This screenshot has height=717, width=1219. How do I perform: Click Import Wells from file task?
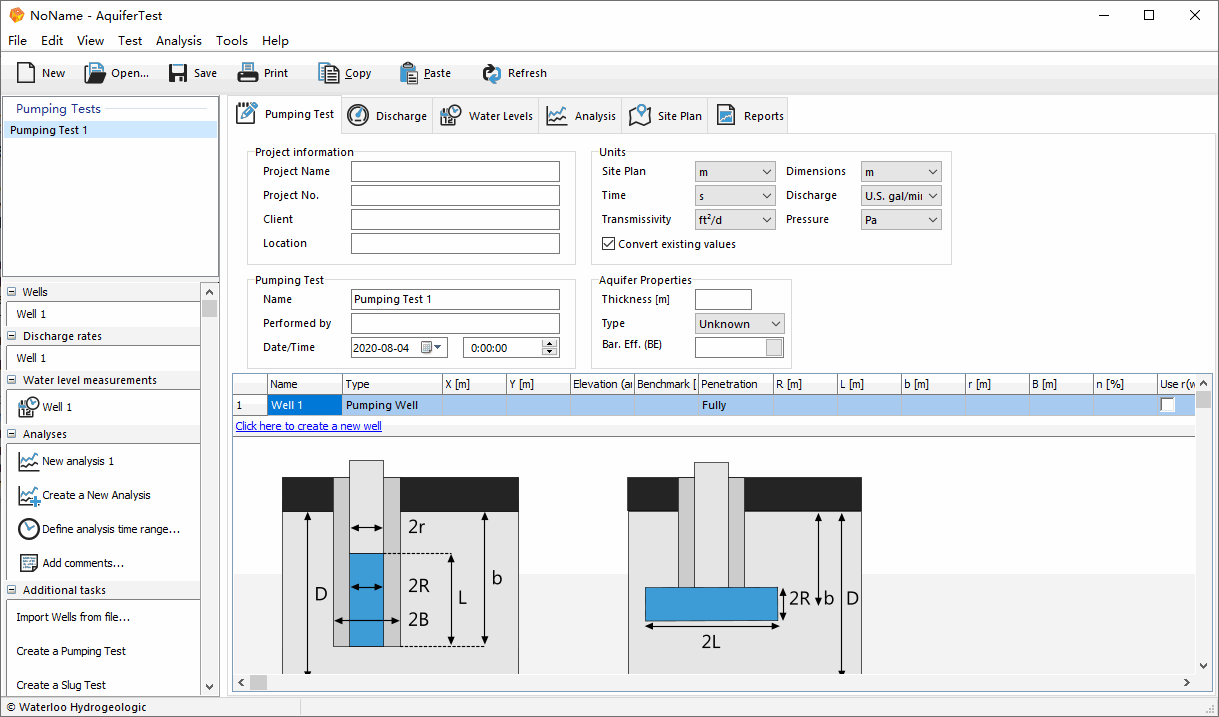[73, 617]
